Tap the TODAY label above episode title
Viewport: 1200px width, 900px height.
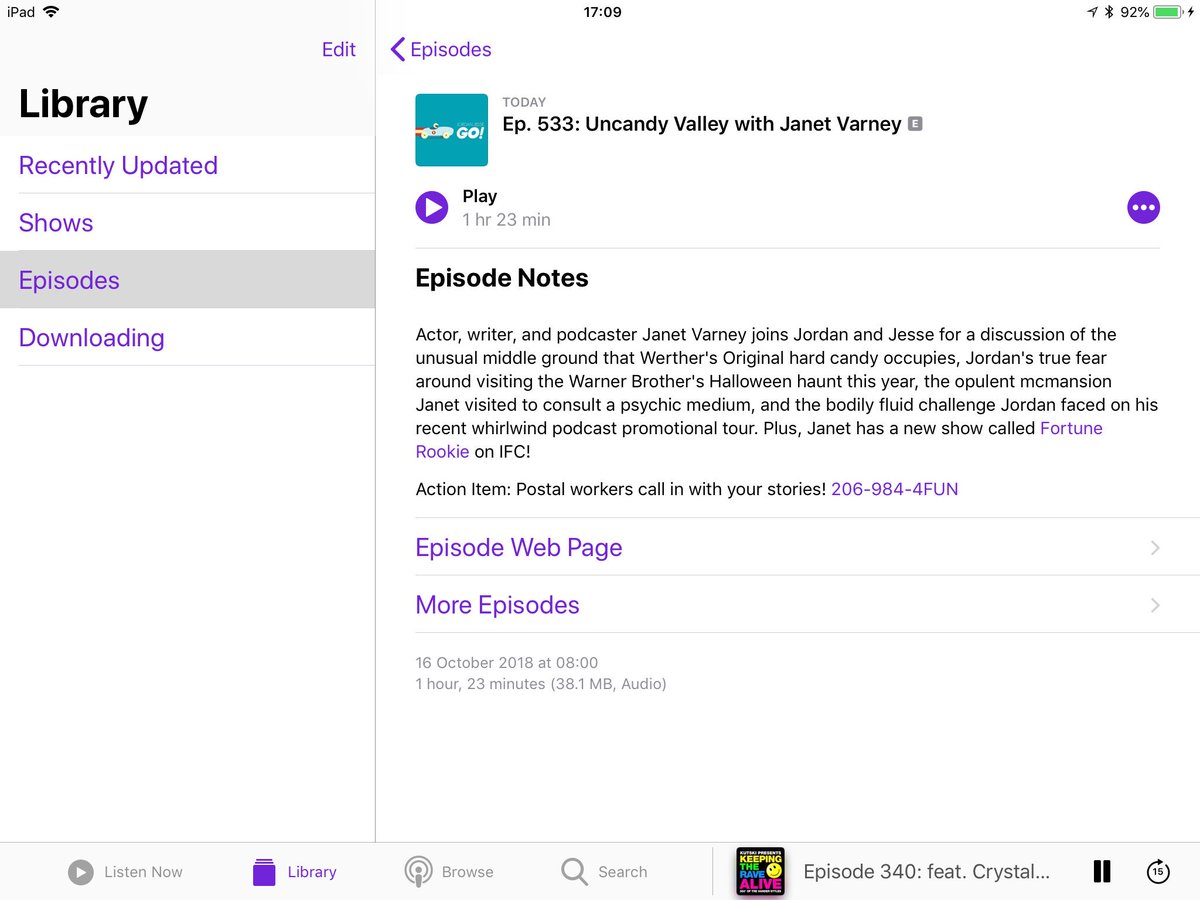click(524, 102)
